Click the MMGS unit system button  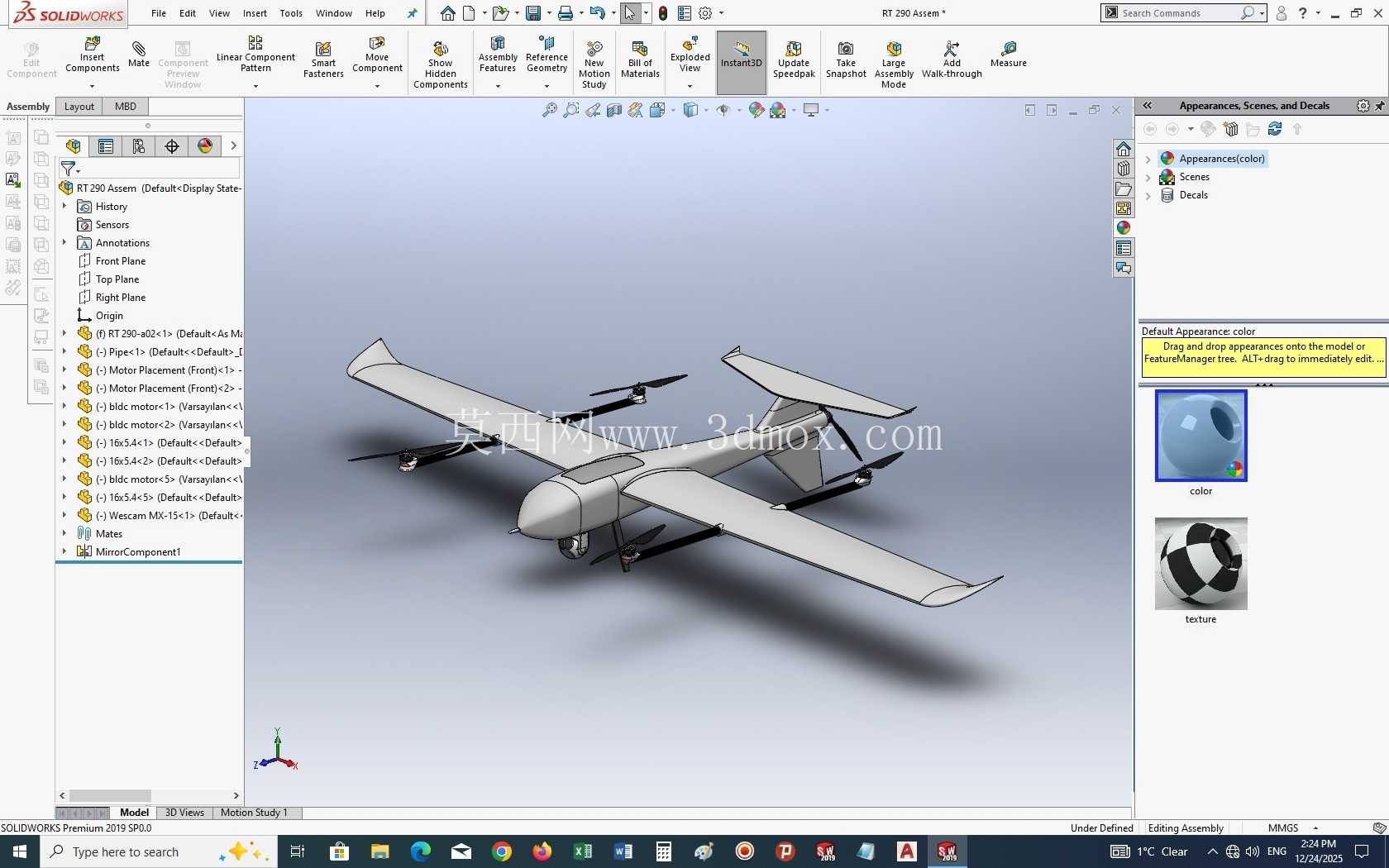point(1282,827)
